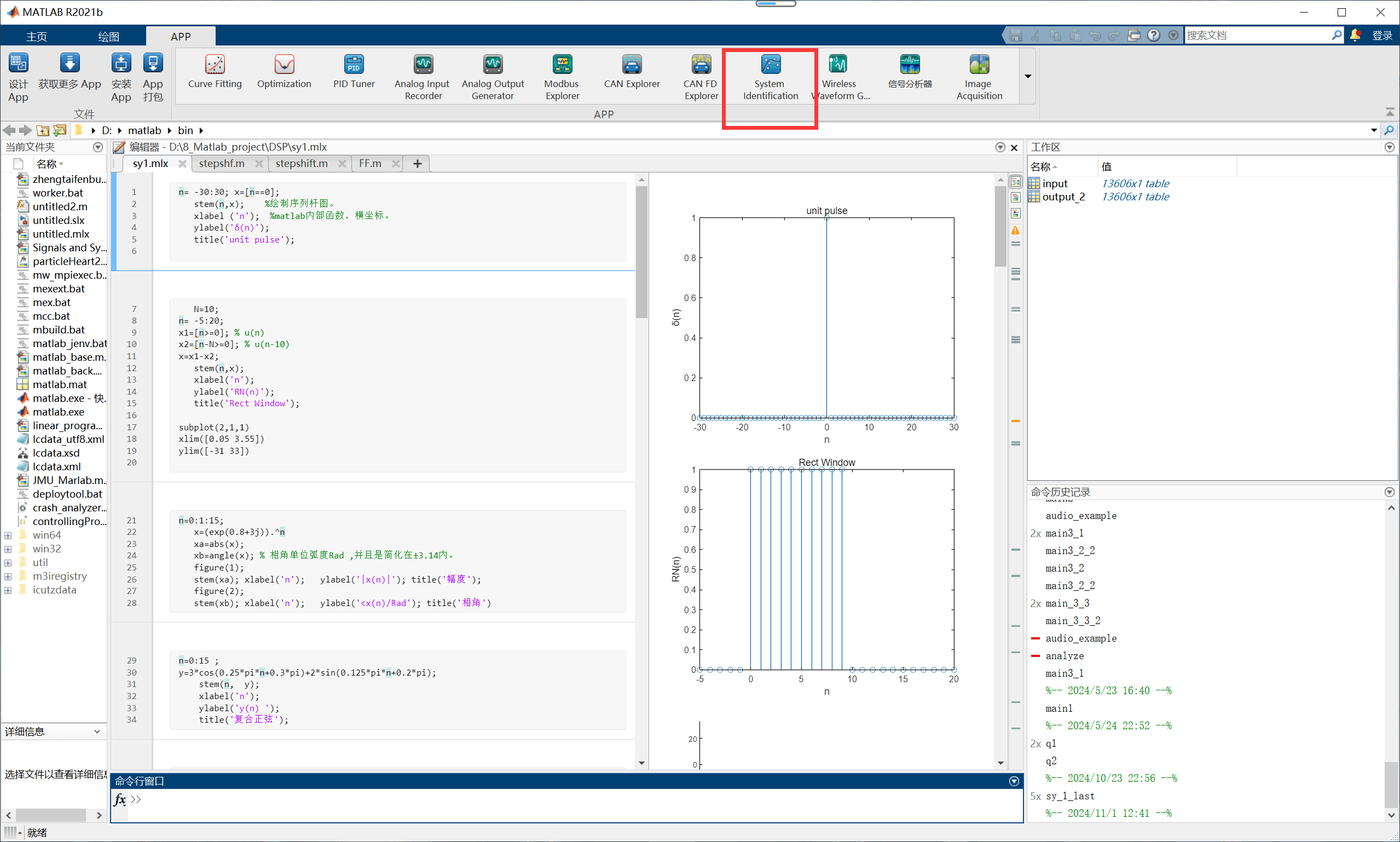The image size is (1400, 842).
Task: Open workspace panel actions menu
Action: point(1389,147)
